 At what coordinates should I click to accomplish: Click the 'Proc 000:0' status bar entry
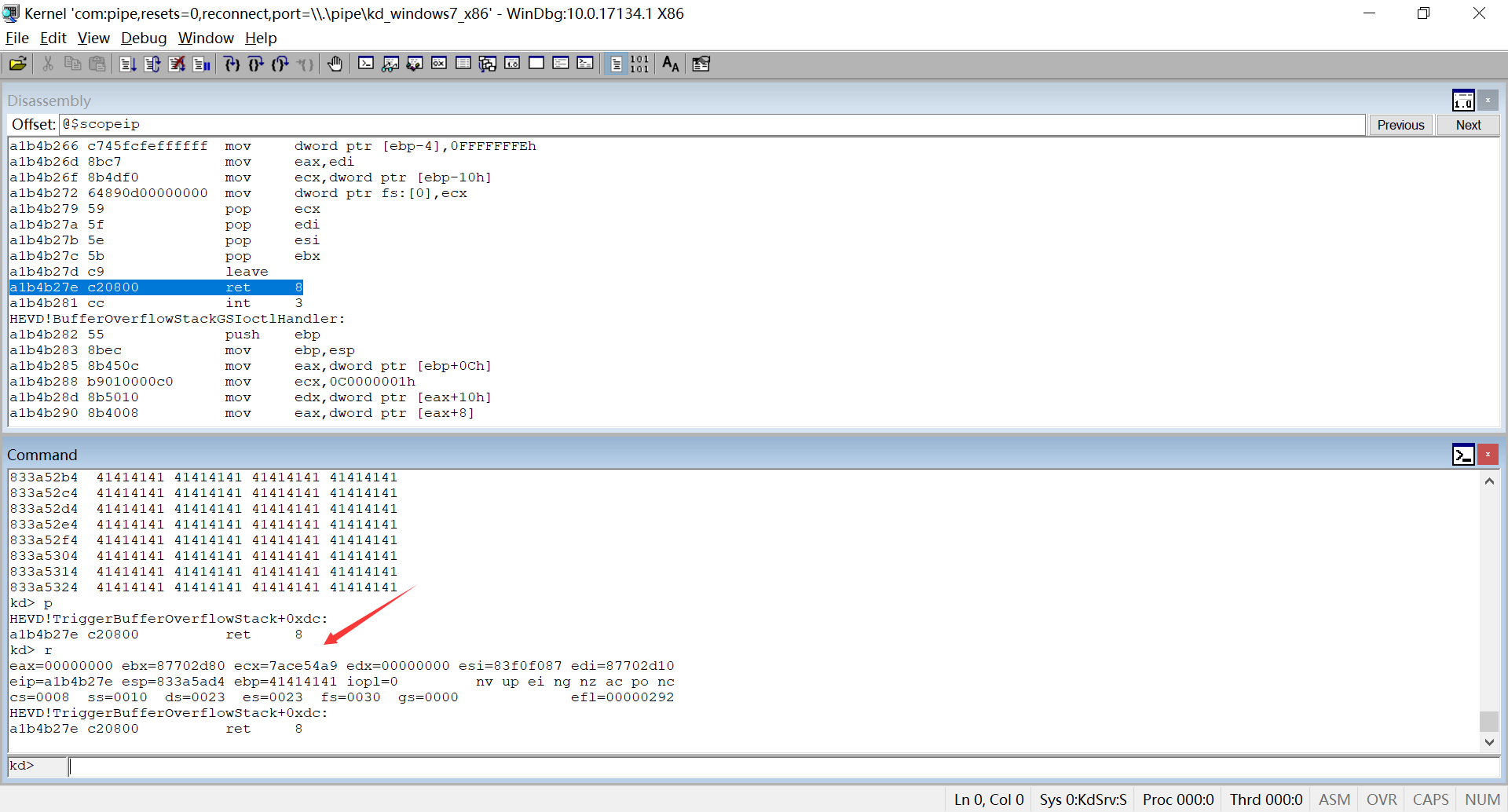[x=1178, y=799]
